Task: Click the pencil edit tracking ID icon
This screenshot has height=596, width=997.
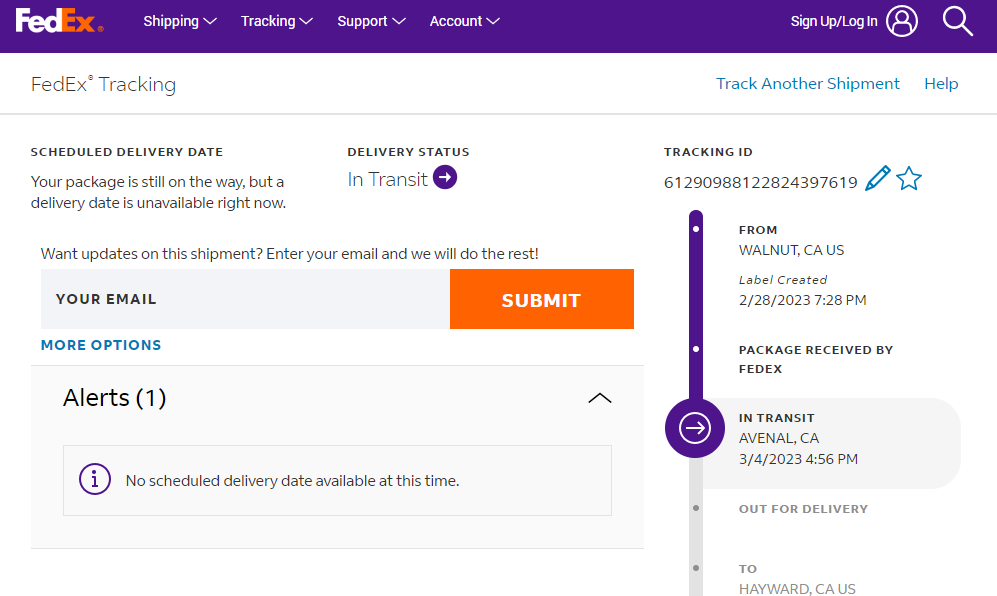Action: click(877, 180)
